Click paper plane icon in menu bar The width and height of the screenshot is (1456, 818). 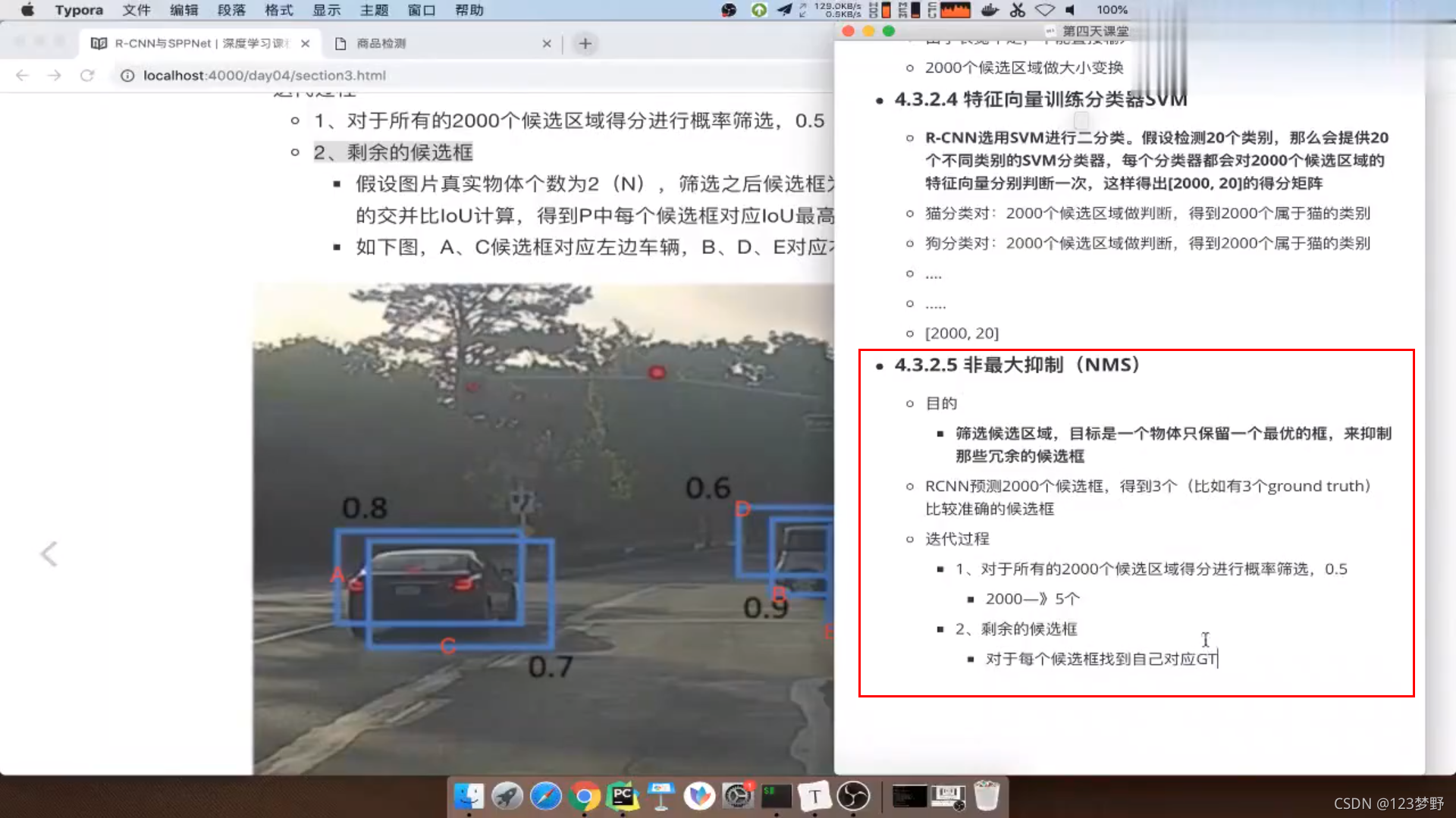pyautogui.click(x=785, y=10)
